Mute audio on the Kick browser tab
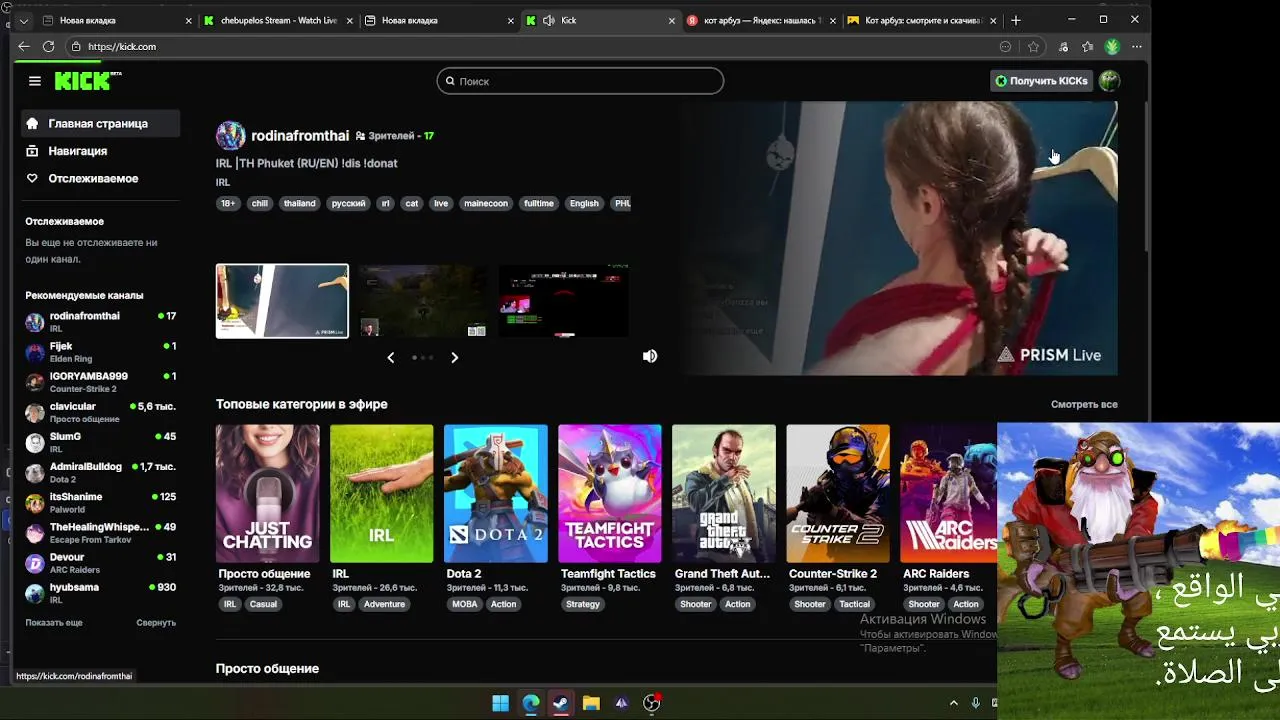The width and height of the screenshot is (1280, 720). (549, 20)
